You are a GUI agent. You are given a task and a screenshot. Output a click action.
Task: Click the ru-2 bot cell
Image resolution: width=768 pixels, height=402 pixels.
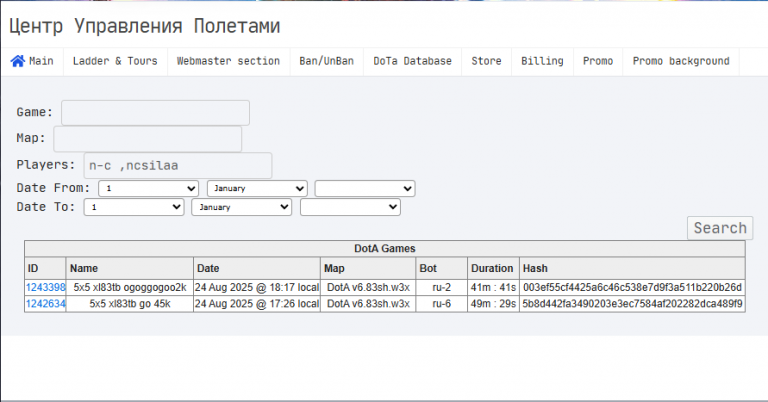pyautogui.click(x=442, y=287)
